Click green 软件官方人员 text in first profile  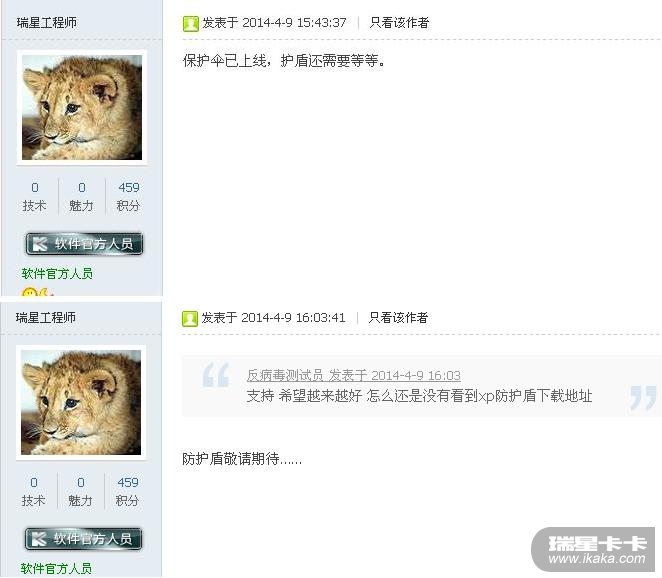57,274
